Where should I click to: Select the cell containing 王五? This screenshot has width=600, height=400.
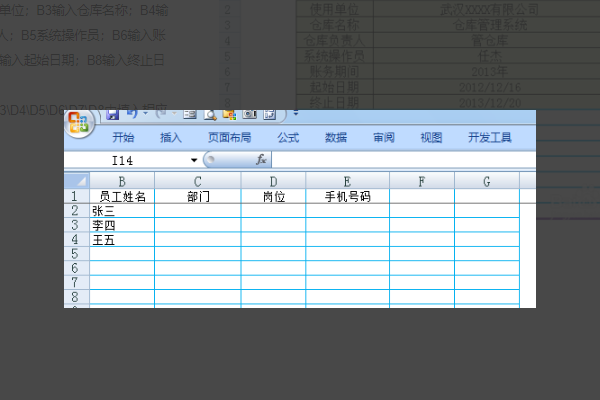(122, 240)
